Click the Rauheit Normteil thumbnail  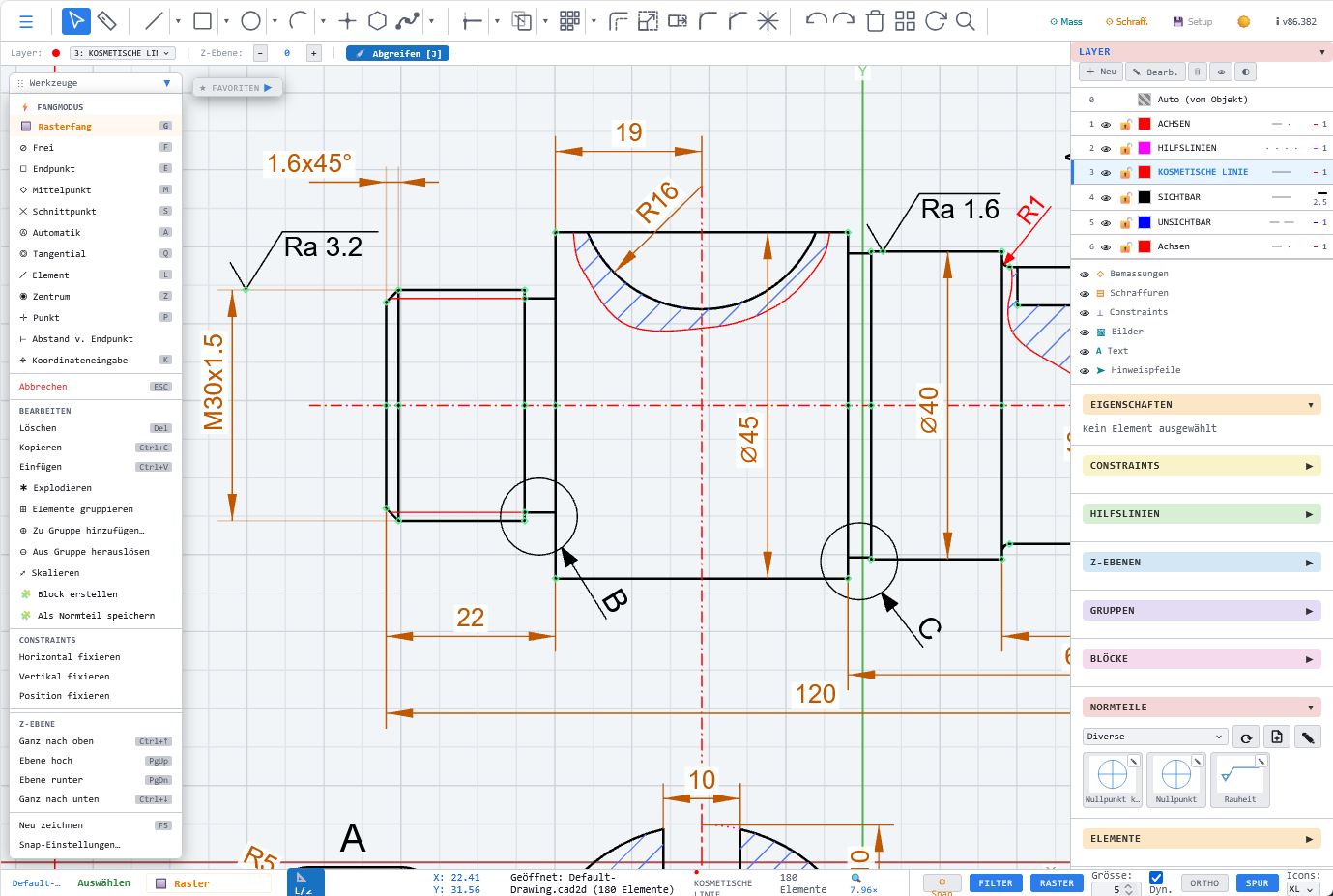tap(1239, 780)
